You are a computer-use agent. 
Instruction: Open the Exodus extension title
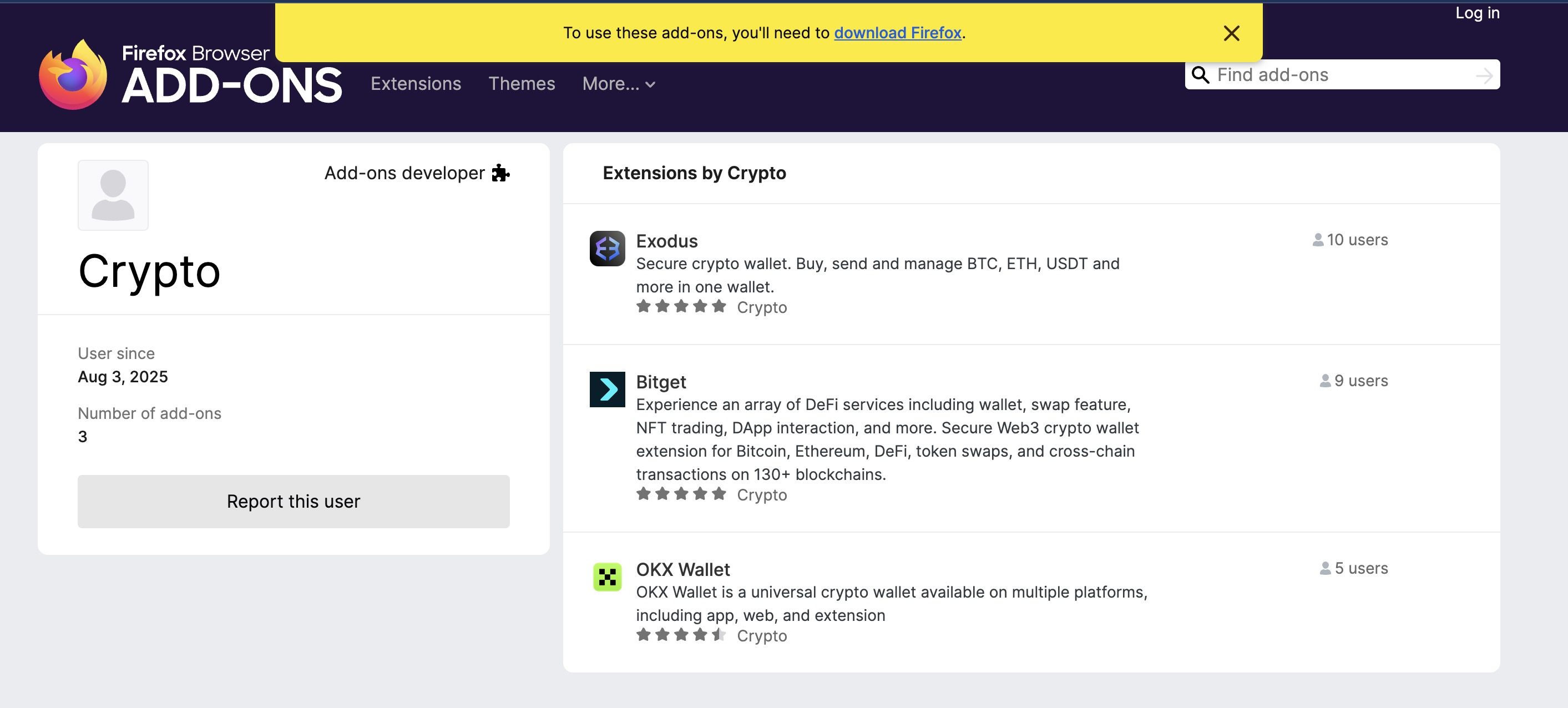point(666,241)
